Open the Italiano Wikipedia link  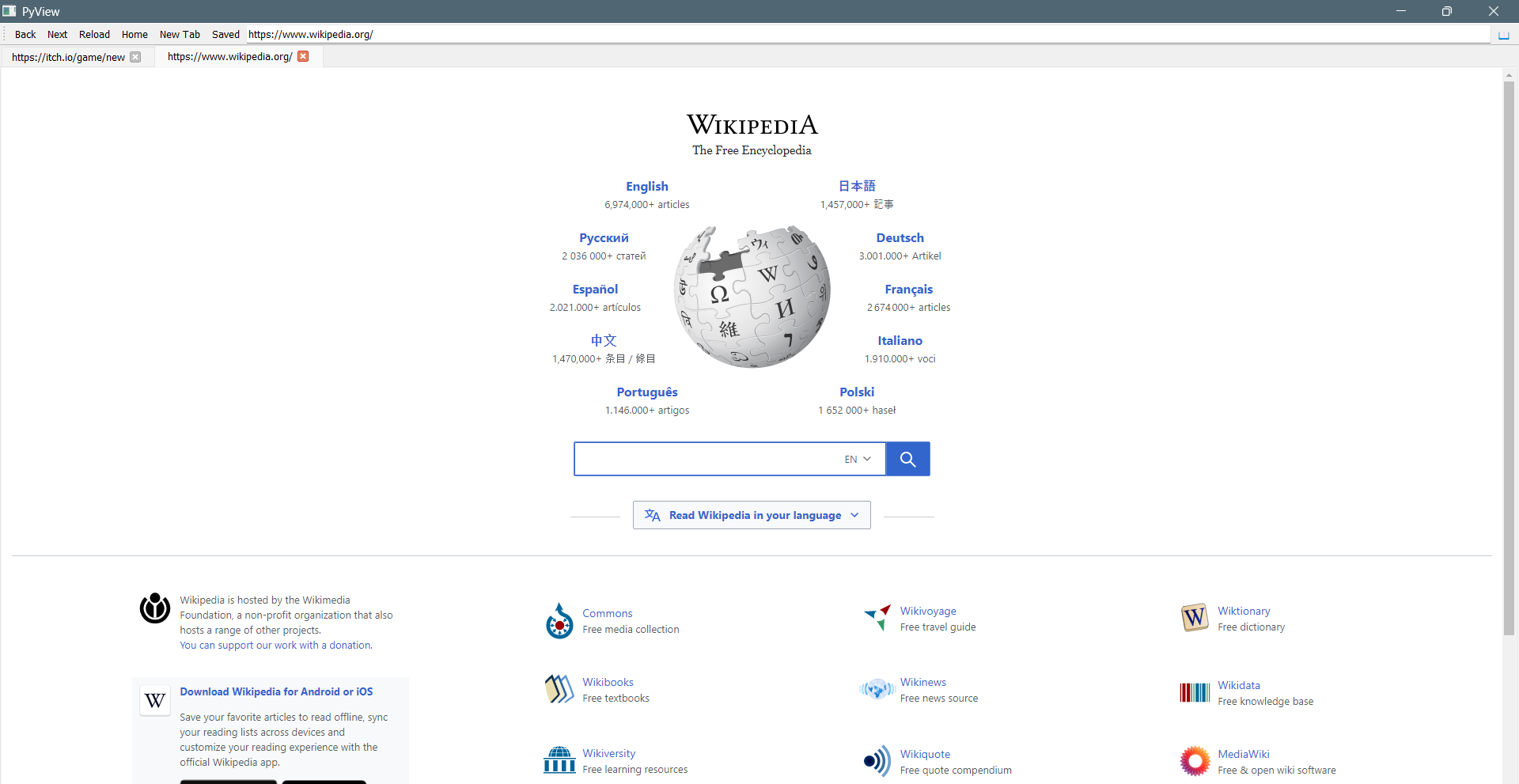[900, 341]
